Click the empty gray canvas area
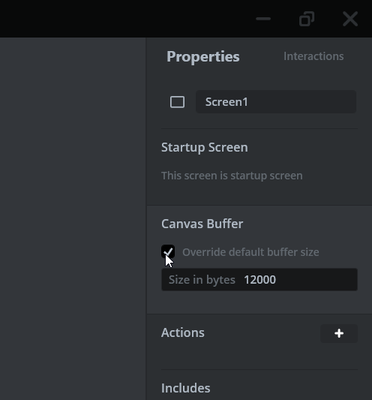The width and height of the screenshot is (372, 400). [73, 218]
